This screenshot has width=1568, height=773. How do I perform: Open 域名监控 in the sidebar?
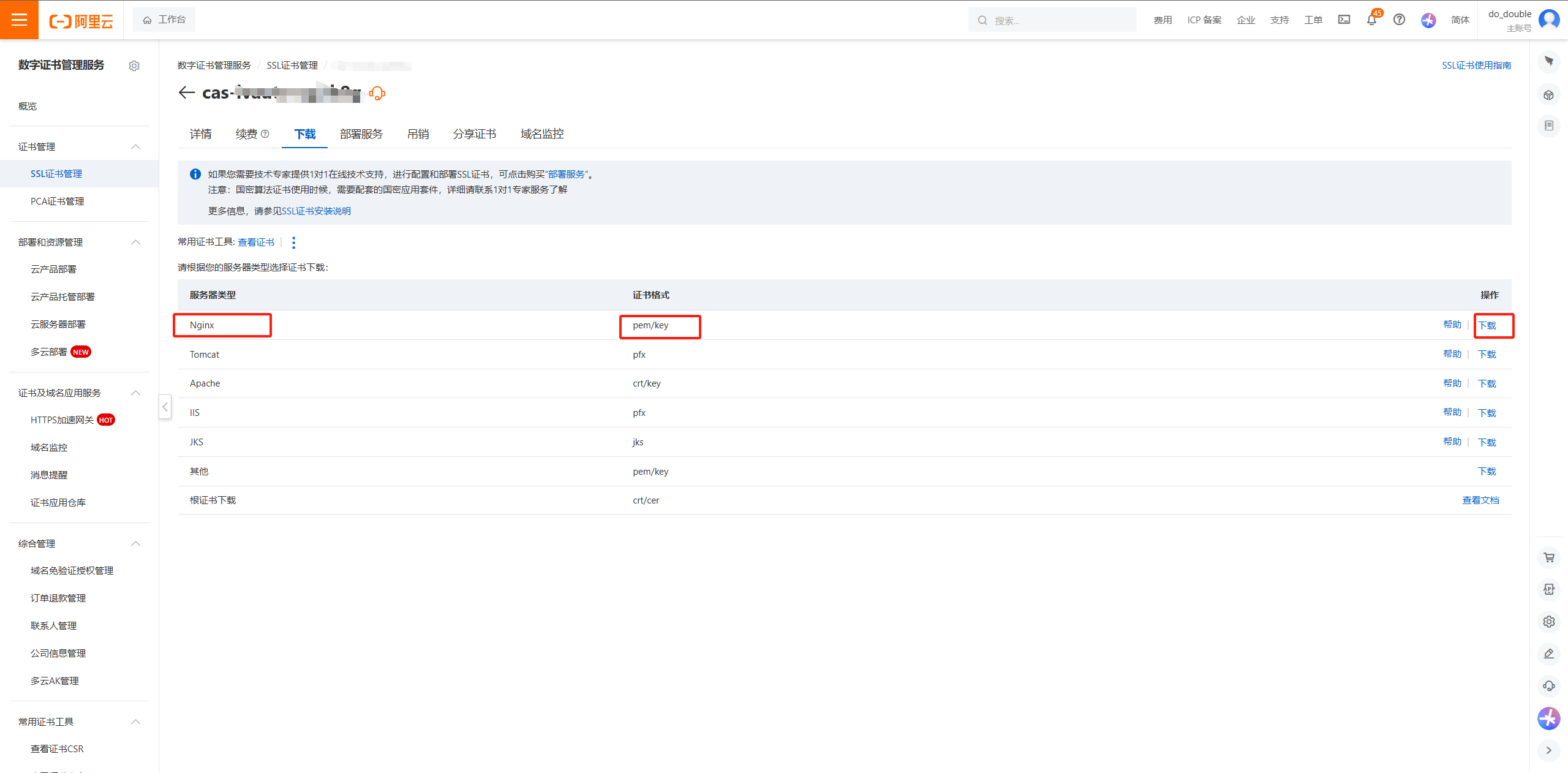click(49, 448)
